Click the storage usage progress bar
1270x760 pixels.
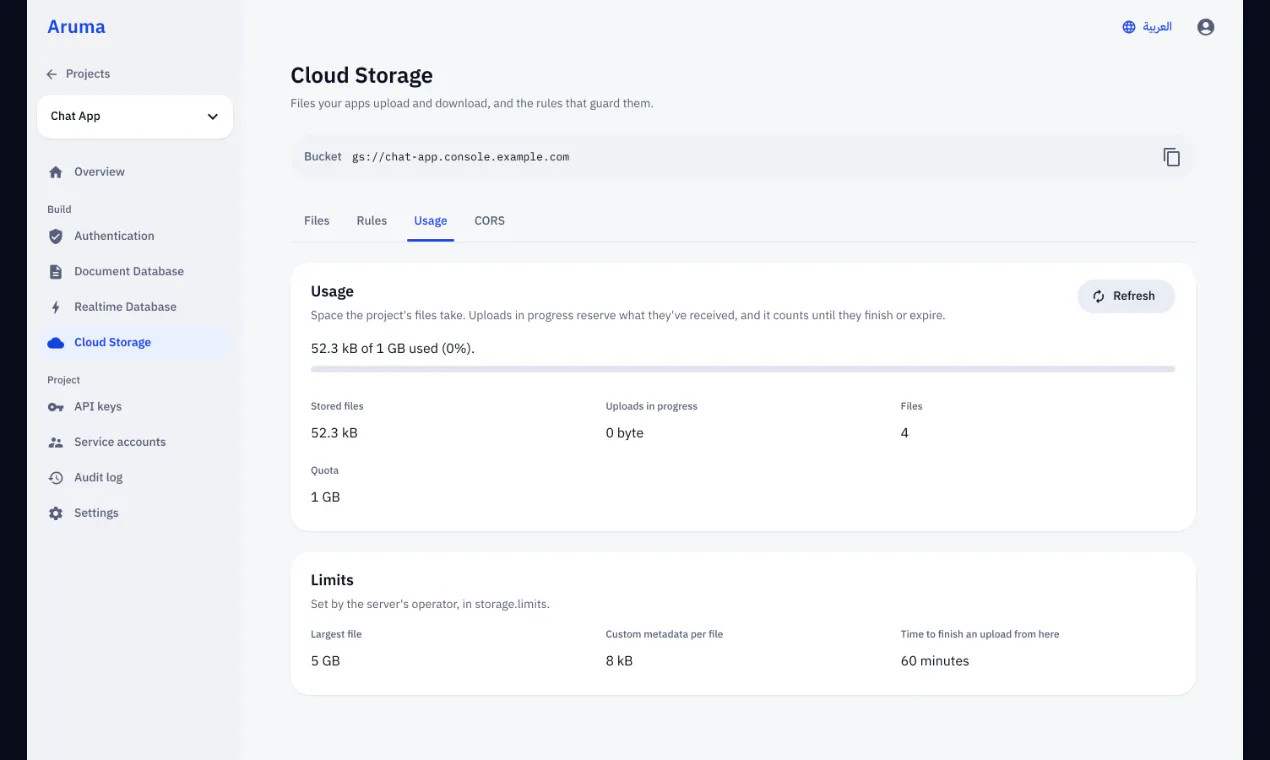pos(743,369)
